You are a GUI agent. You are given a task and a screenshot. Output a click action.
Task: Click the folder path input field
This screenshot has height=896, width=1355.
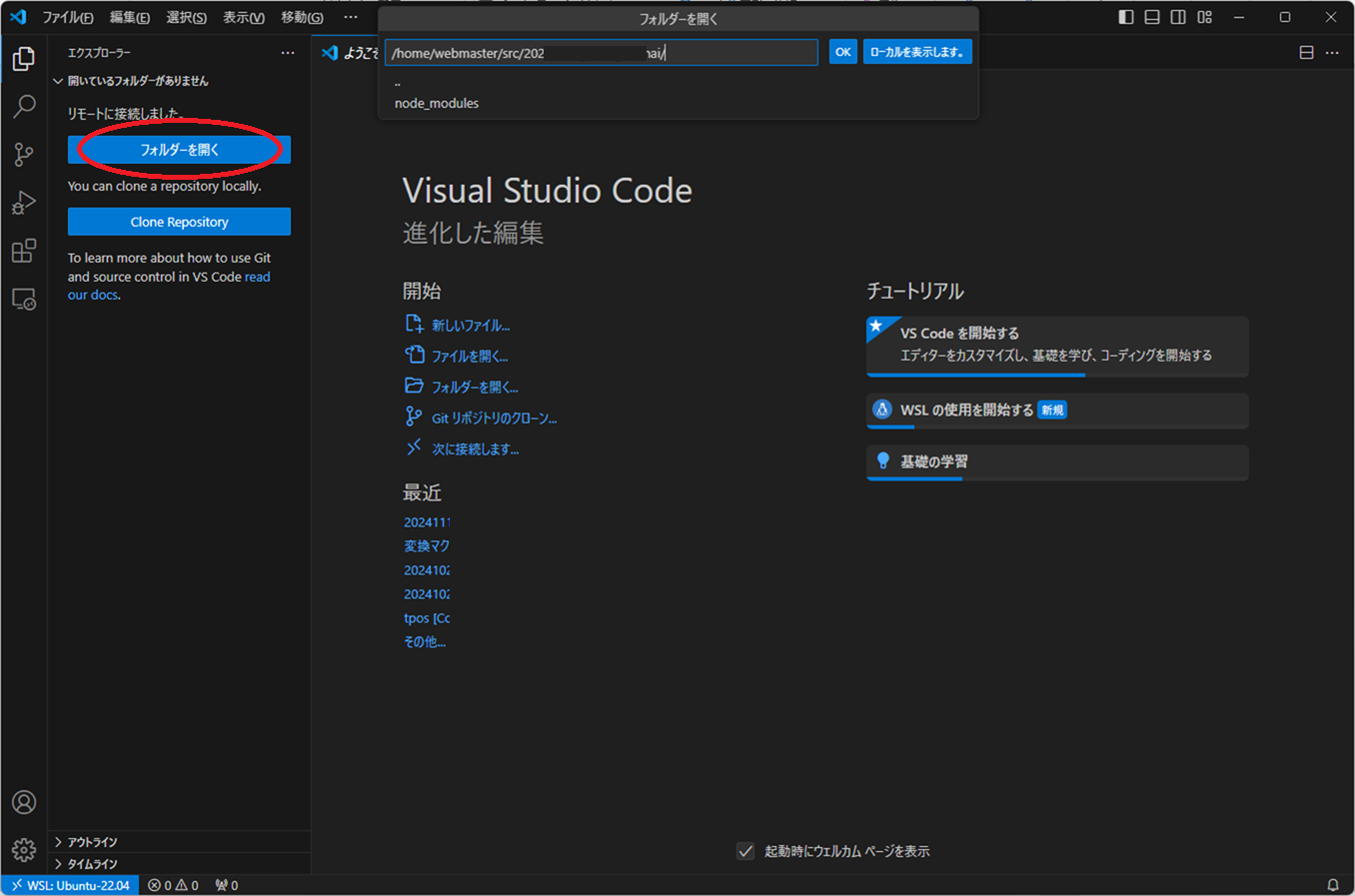pyautogui.click(x=602, y=53)
